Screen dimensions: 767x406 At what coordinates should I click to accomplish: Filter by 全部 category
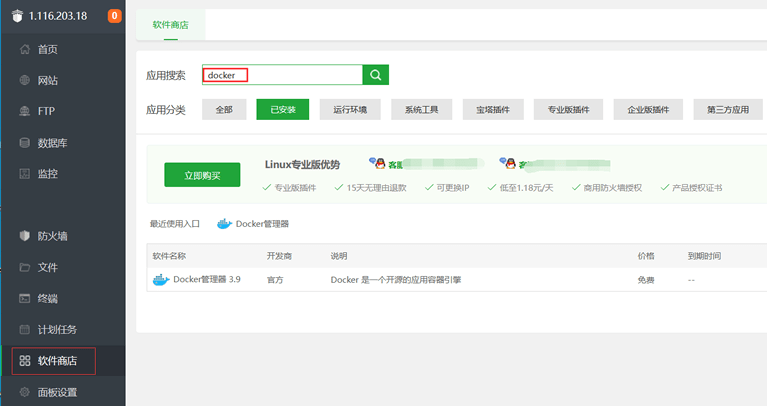click(x=224, y=110)
